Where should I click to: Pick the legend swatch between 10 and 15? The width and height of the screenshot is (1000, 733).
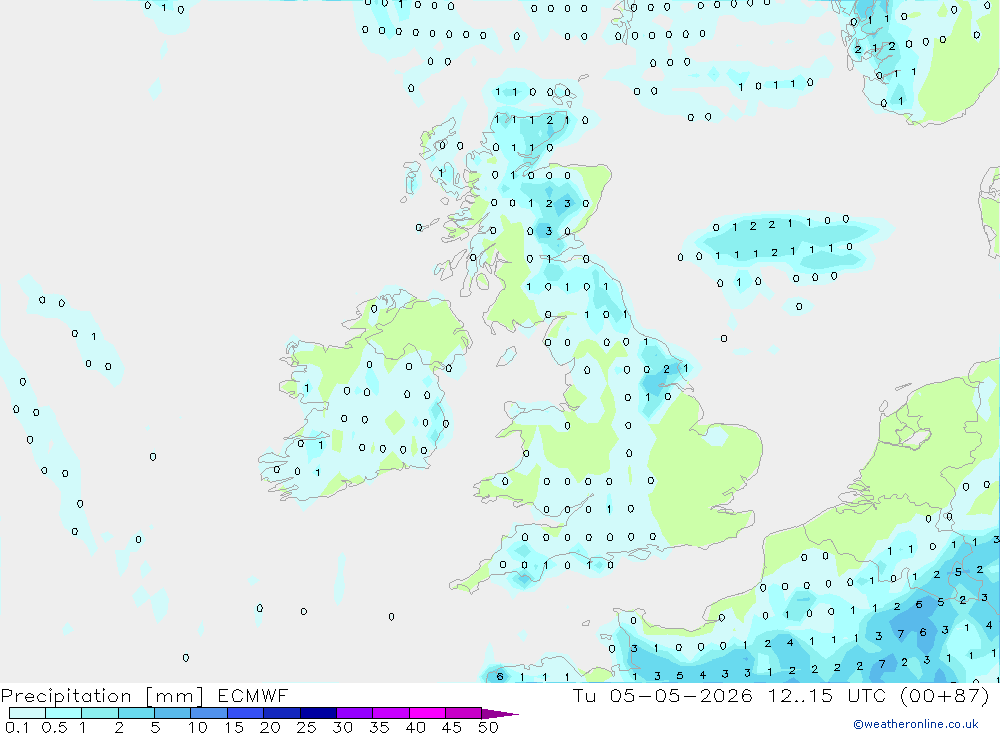coord(209,713)
